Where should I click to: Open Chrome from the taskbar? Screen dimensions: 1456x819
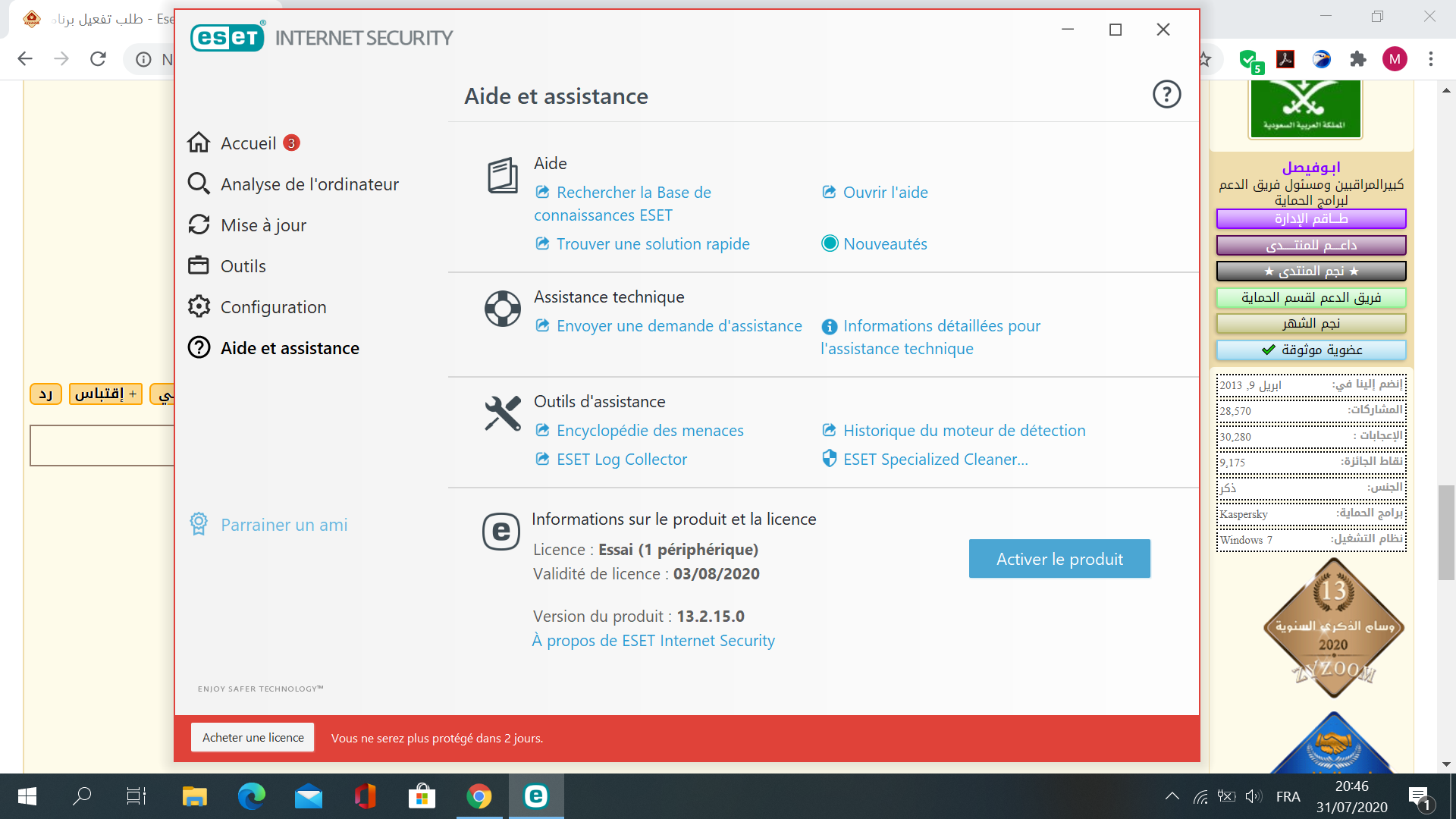click(479, 796)
